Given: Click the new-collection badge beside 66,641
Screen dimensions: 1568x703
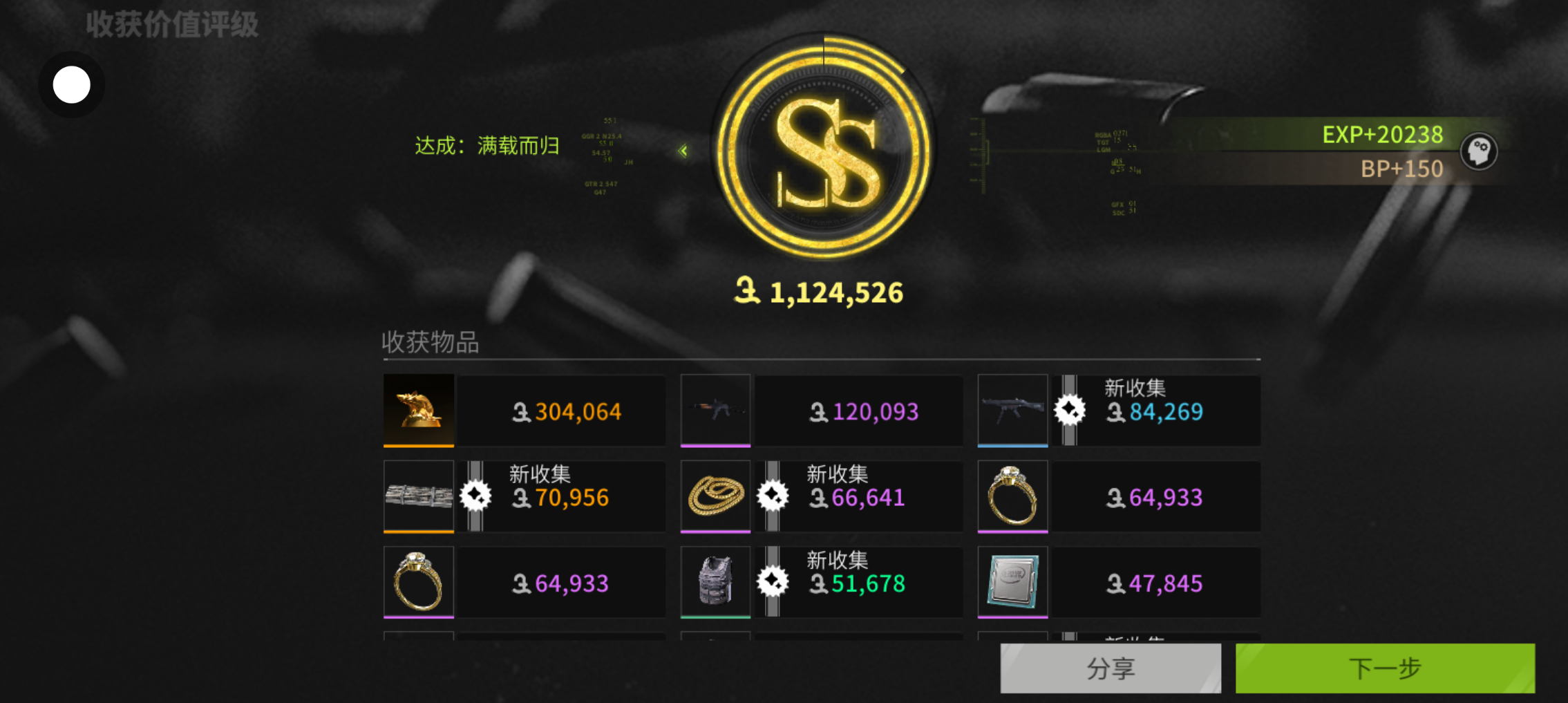Looking at the screenshot, I should (x=773, y=496).
